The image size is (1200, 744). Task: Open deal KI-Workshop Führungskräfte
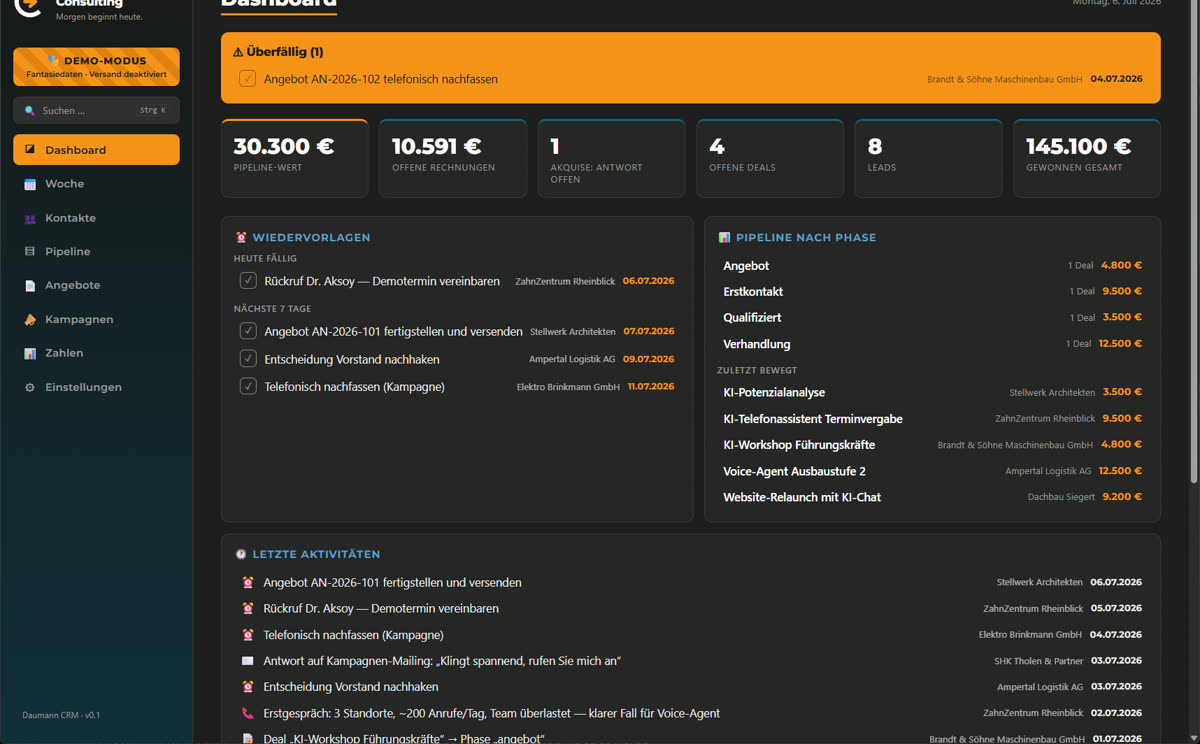coord(932,445)
